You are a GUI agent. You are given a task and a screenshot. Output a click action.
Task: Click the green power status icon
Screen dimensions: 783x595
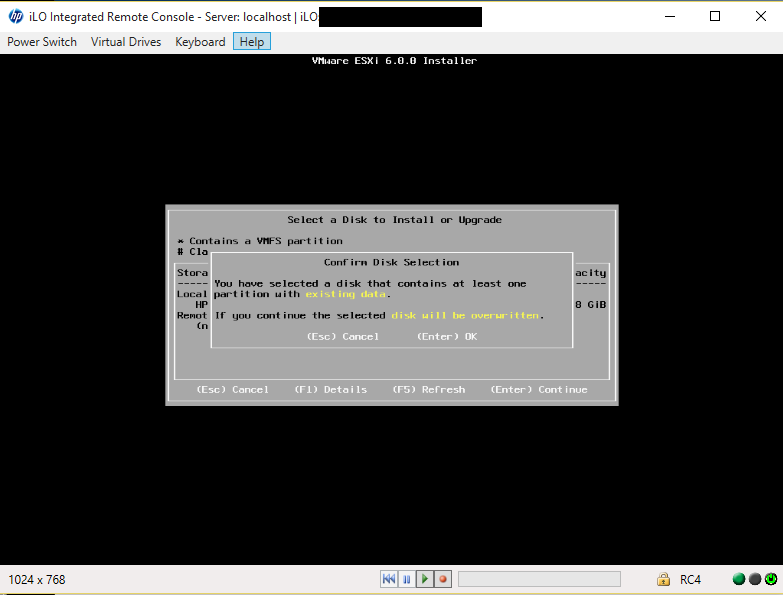(771, 579)
